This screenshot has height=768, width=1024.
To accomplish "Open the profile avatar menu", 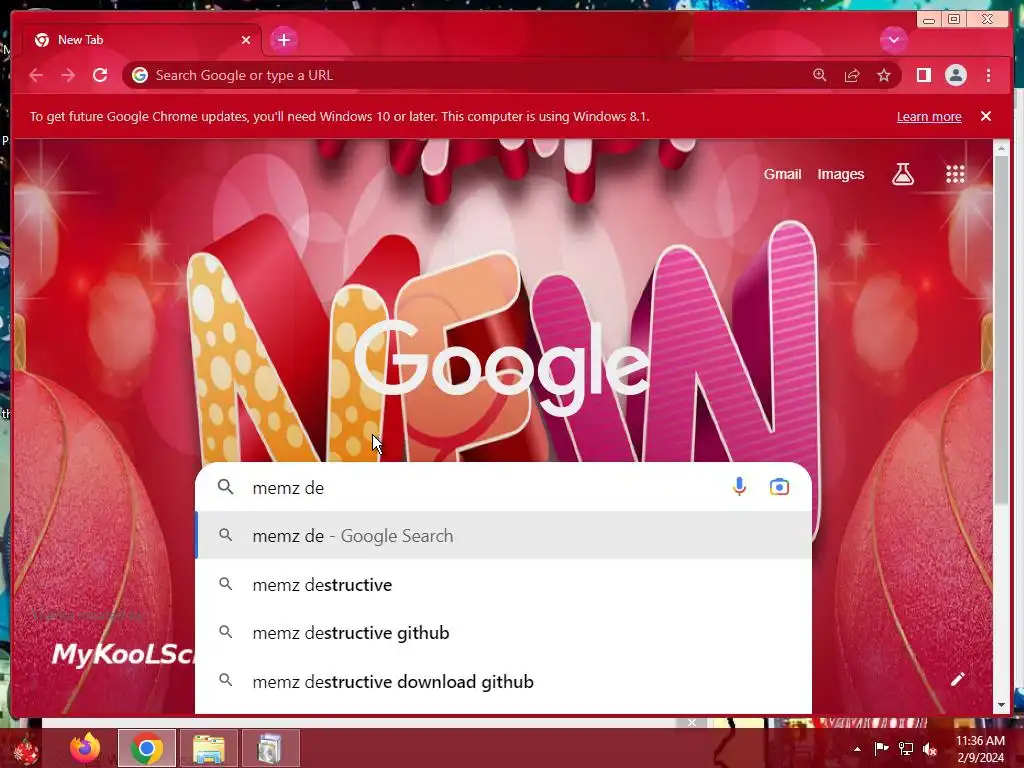I will click(955, 76).
